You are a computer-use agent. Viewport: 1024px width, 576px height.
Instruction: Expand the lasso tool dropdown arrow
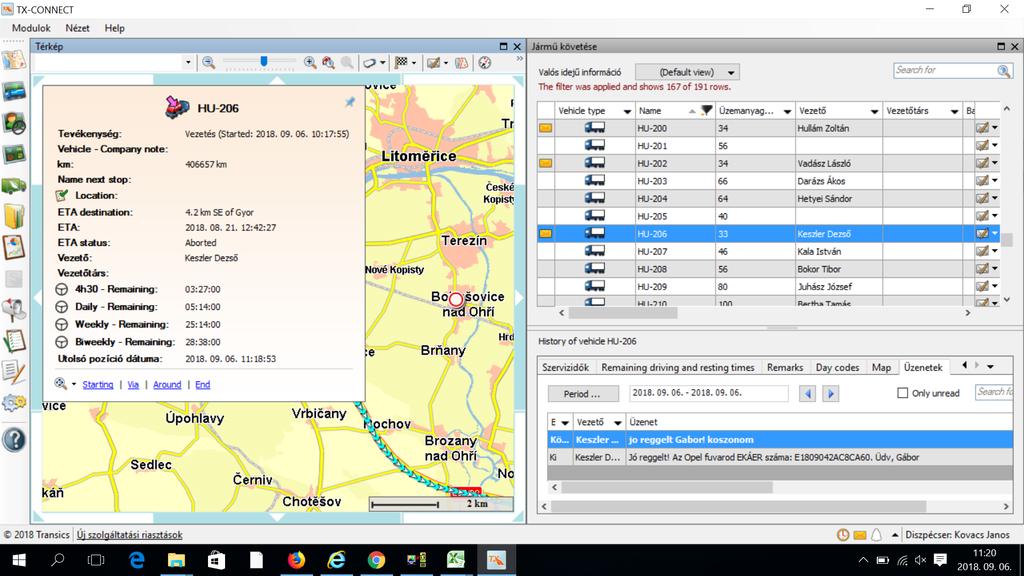tap(383, 63)
